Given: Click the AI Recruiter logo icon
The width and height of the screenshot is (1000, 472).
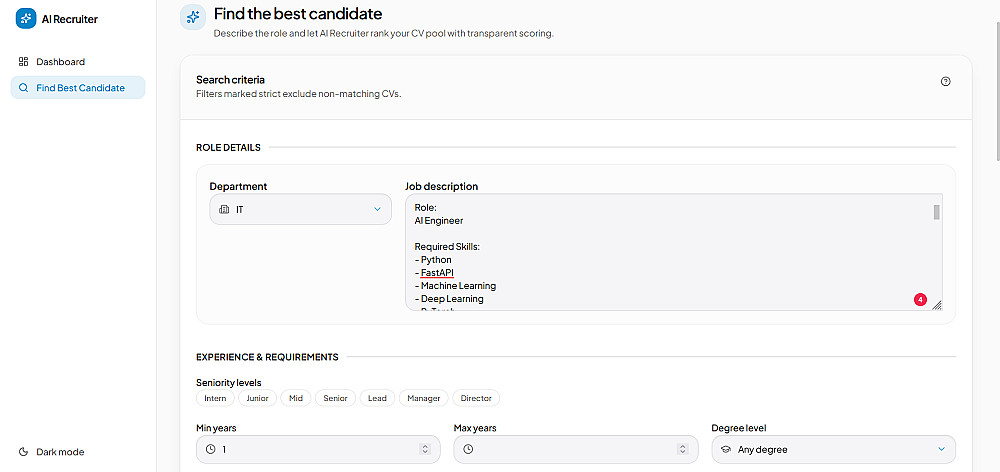Looking at the screenshot, I should (26, 19).
